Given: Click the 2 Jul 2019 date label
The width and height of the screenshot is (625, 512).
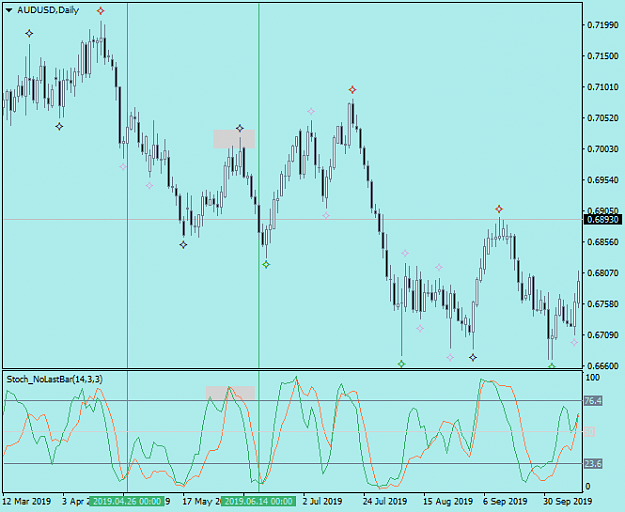Looking at the screenshot, I should pos(322,501).
